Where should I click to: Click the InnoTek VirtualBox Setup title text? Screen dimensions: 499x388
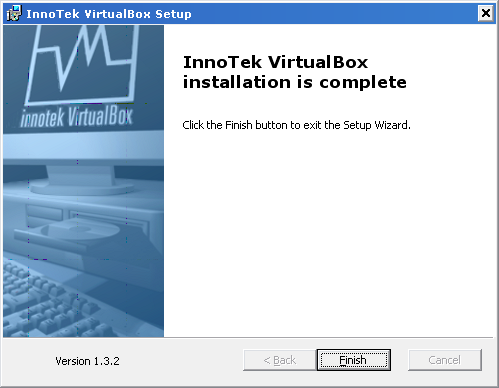pyautogui.click(x=109, y=14)
